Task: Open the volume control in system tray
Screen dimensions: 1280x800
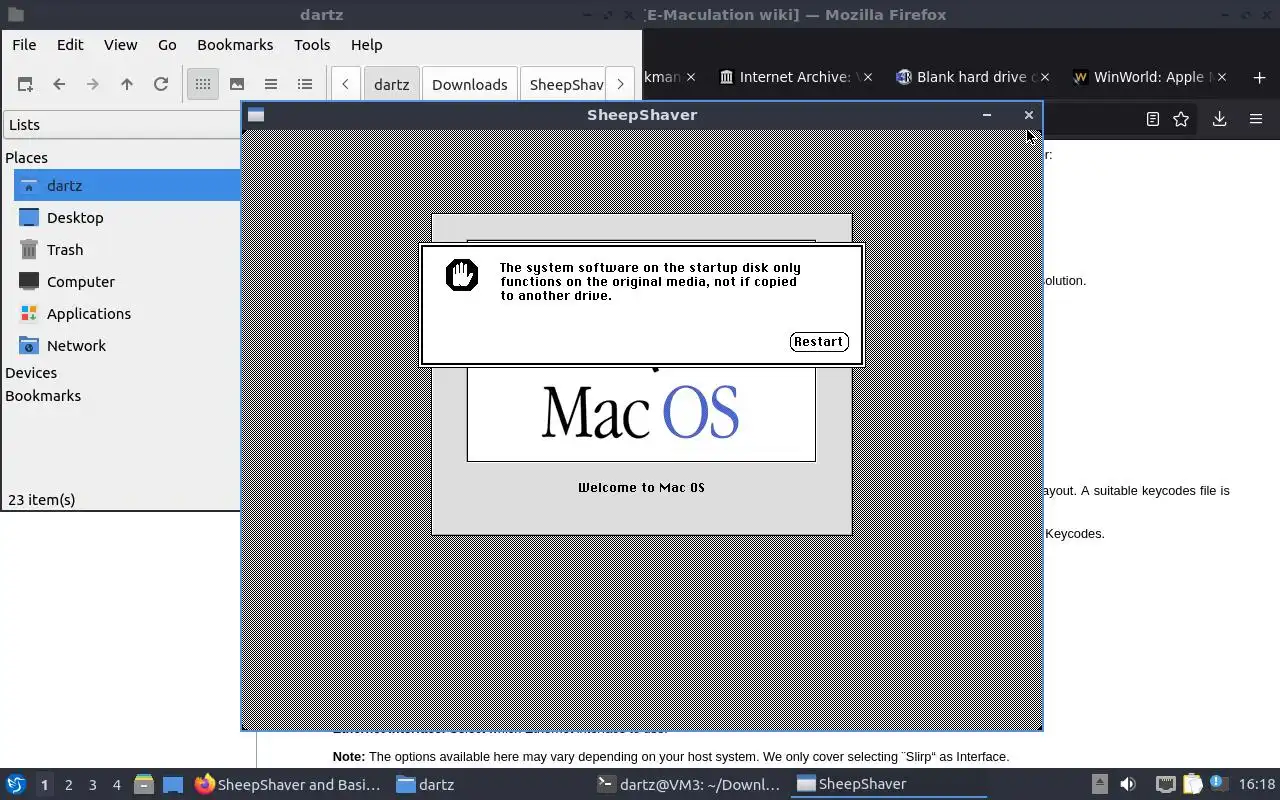Action: 1128,785
